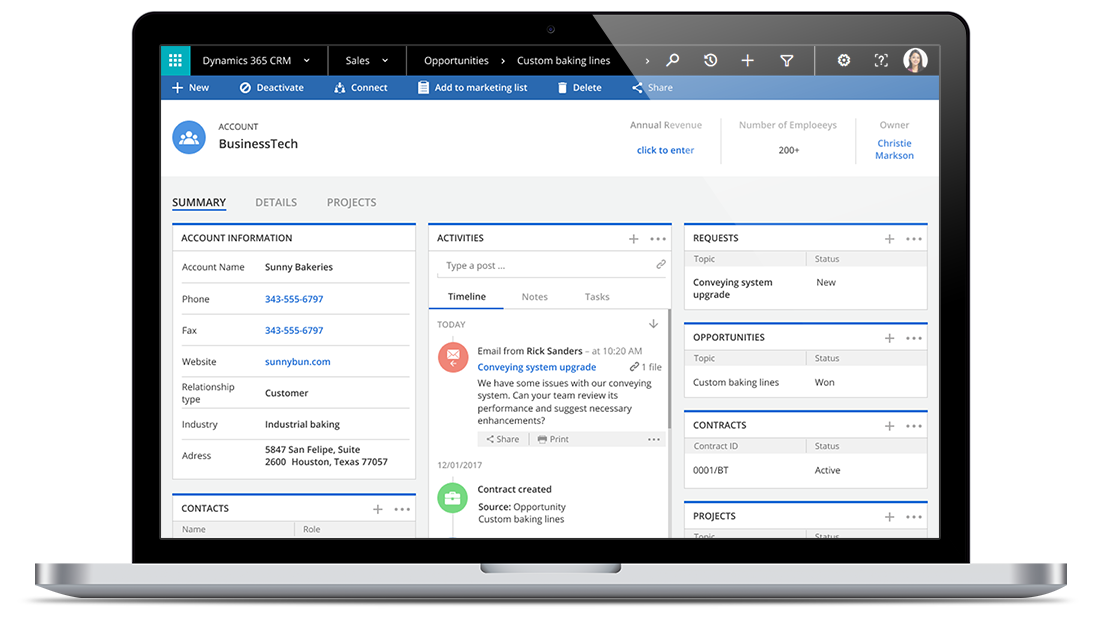
Task: Add a new contact with plus icon
Action: tap(378, 509)
